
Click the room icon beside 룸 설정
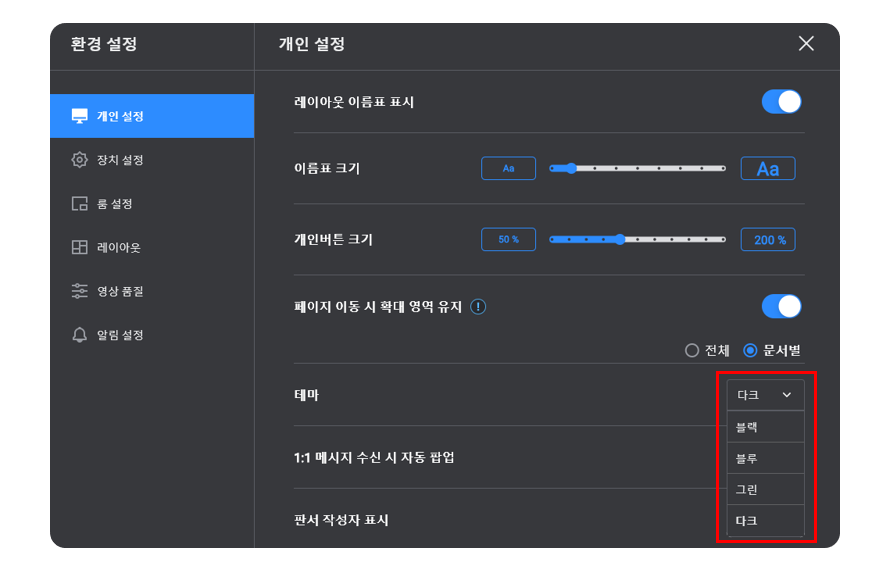point(79,203)
